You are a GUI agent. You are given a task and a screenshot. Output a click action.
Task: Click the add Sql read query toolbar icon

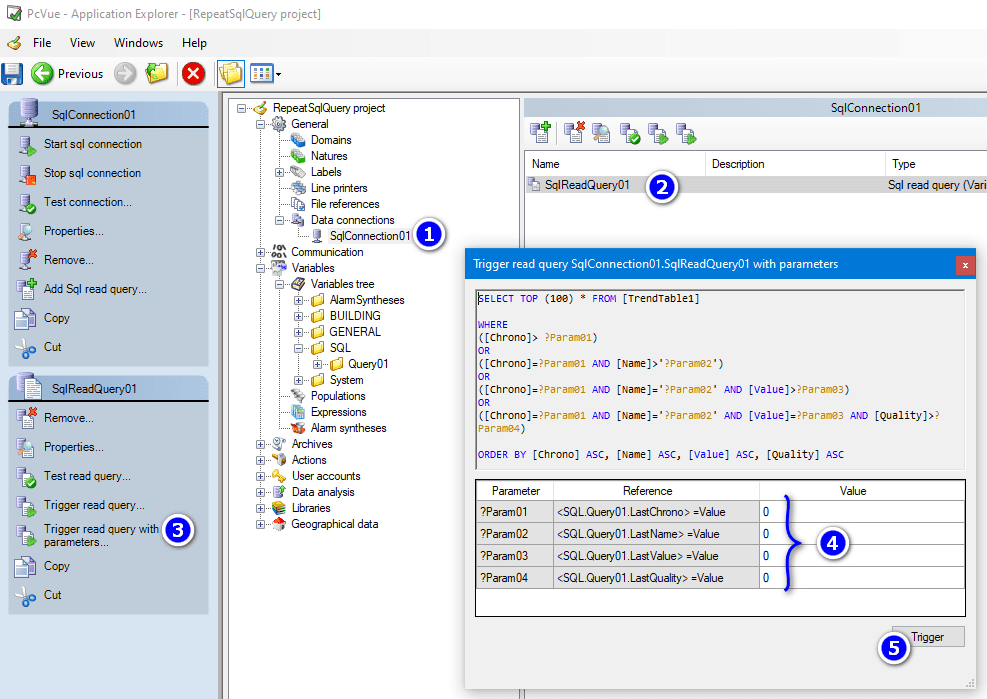pyautogui.click(x=541, y=132)
